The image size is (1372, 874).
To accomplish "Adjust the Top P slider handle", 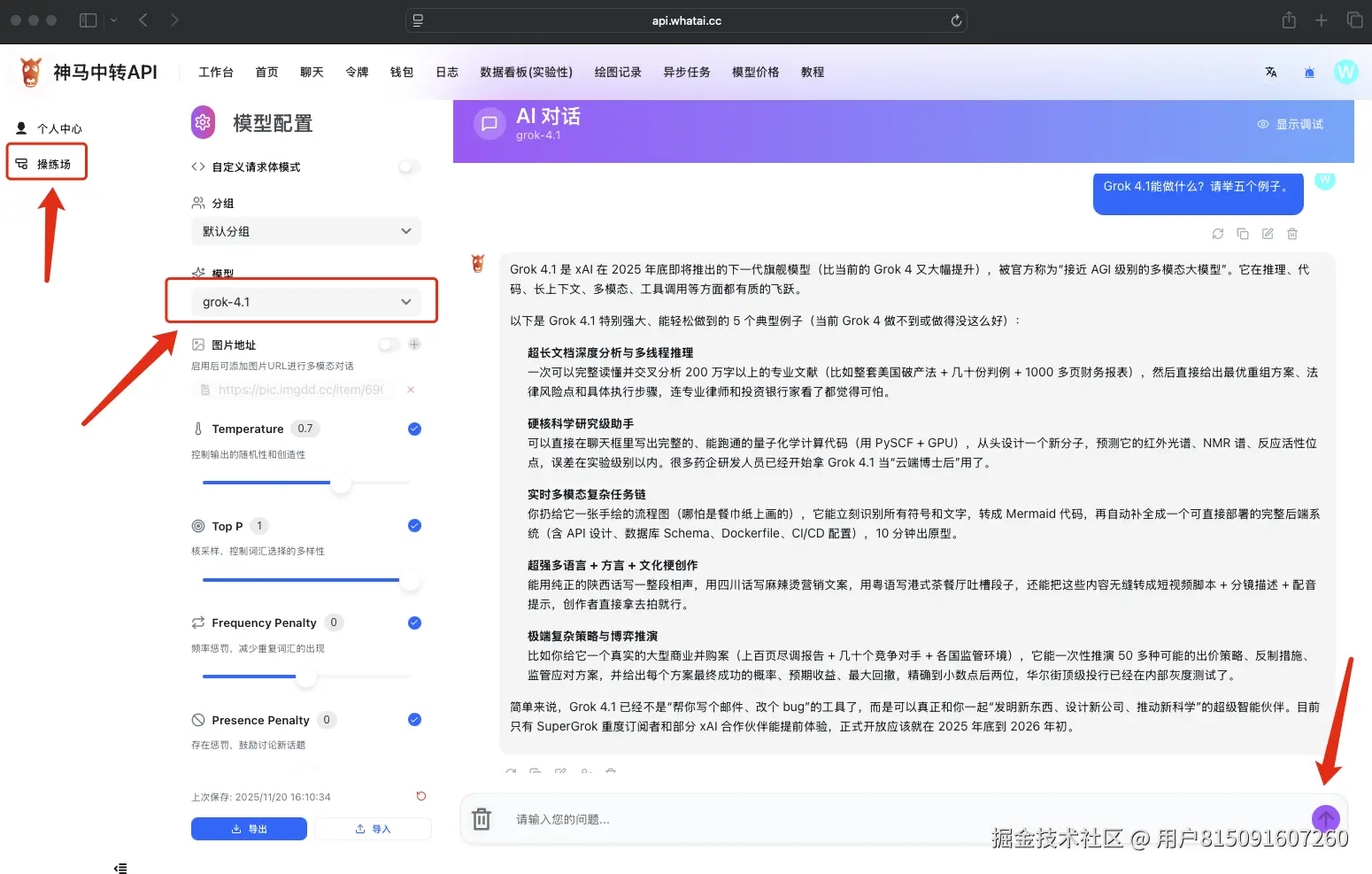I will 409,580.
